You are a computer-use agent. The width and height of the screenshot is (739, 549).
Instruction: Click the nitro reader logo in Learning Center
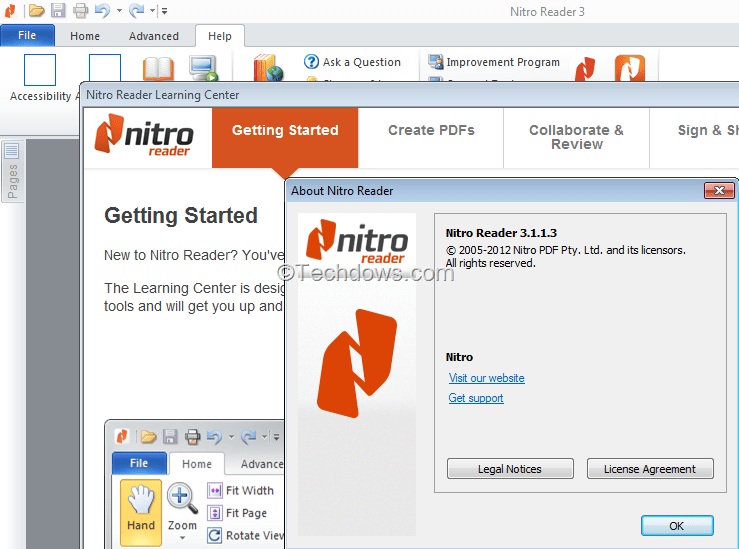[144, 135]
